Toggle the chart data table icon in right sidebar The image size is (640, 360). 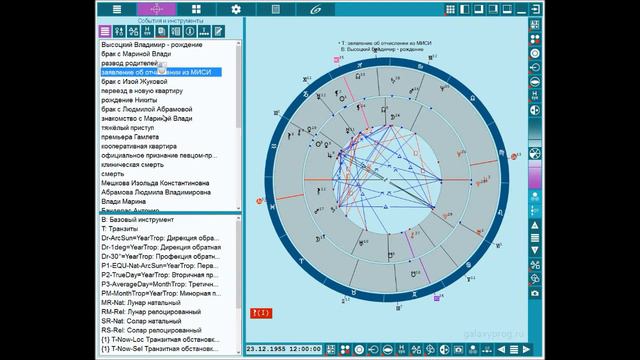535,24
